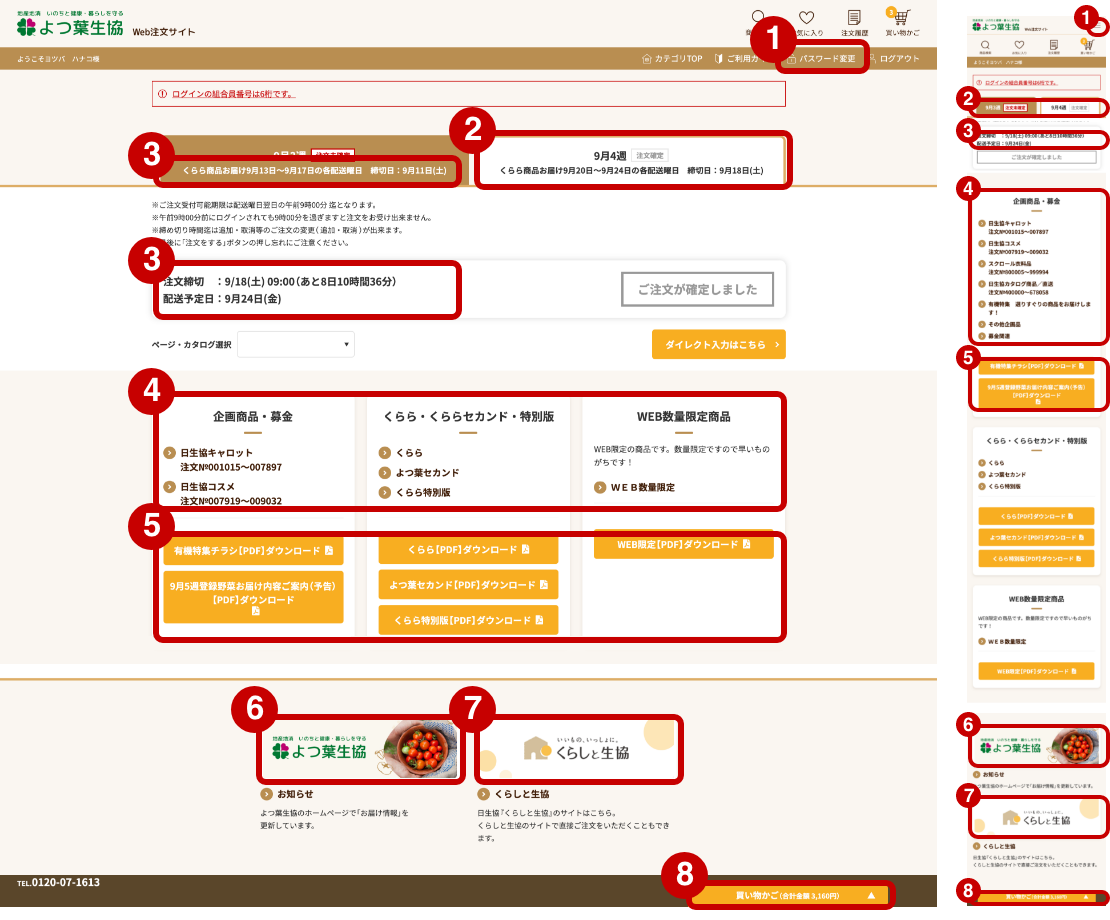This screenshot has width=1110, height=920.
Task: Go to カテゴリTOP in the desktop nav bar
Action: coord(672,59)
